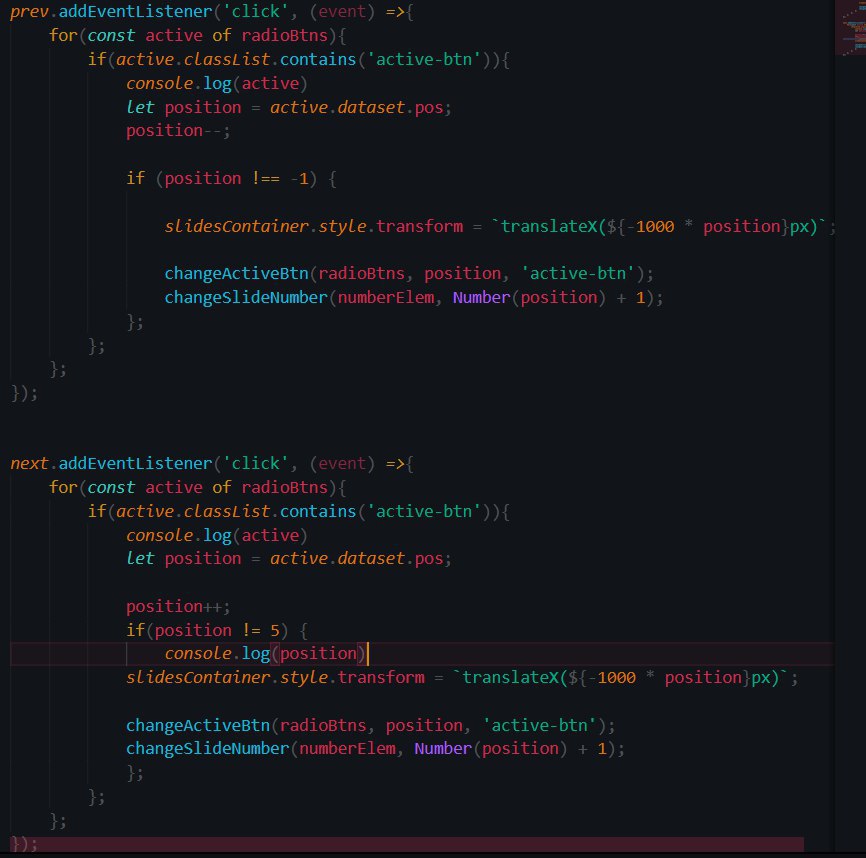Click 'changeSlideNumber' call in the next handler
Image resolution: width=866 pixels, height=858 pixels.
click(207, 749)
